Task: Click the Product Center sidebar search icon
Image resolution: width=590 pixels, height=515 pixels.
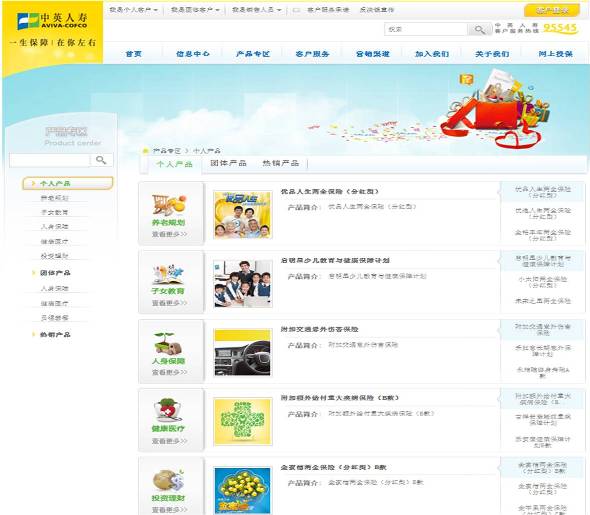Action: 101,160
